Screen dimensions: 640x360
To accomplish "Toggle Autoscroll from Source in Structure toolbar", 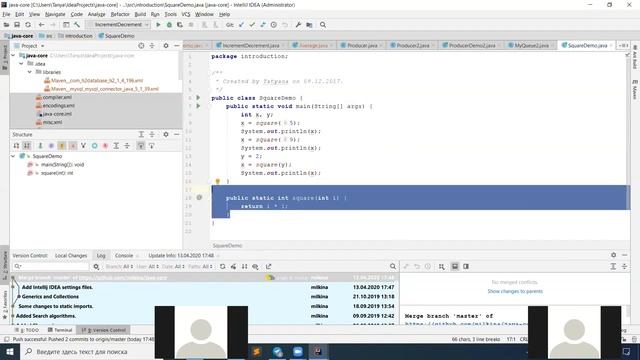I will point(151,146).
